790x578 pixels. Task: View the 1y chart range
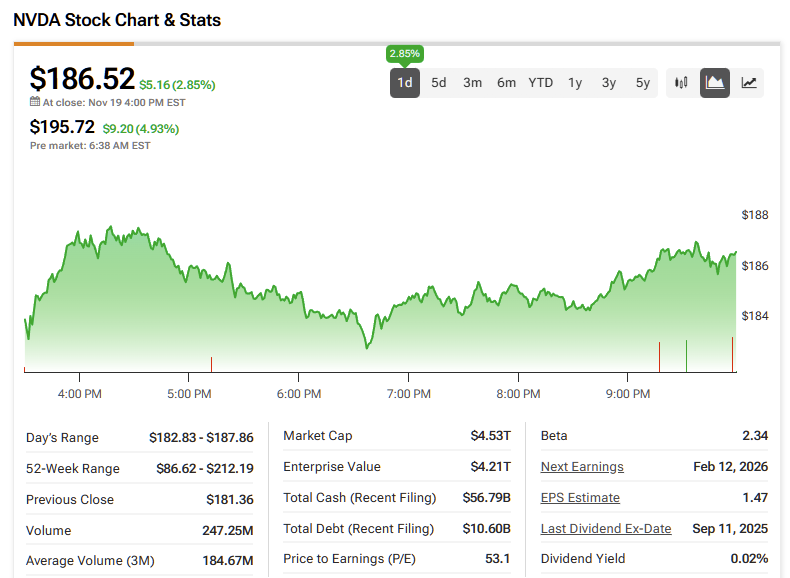click(x=575, y=83)
